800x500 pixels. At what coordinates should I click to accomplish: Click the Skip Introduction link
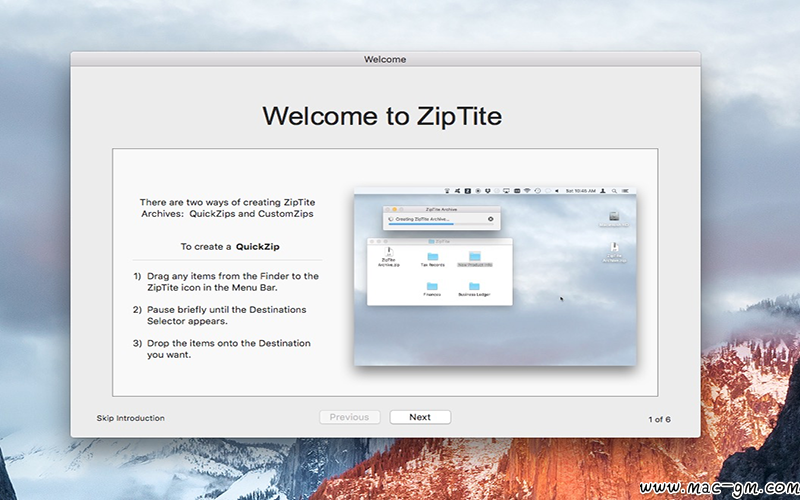click(131, 418)
